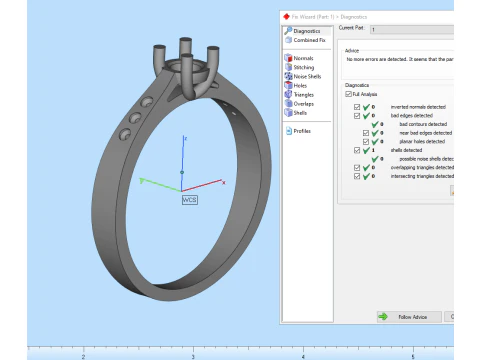Click the 'bad contours detected' text
This screenshot has width=480, height=360.
pyautogui.click(x=423, y=124)
